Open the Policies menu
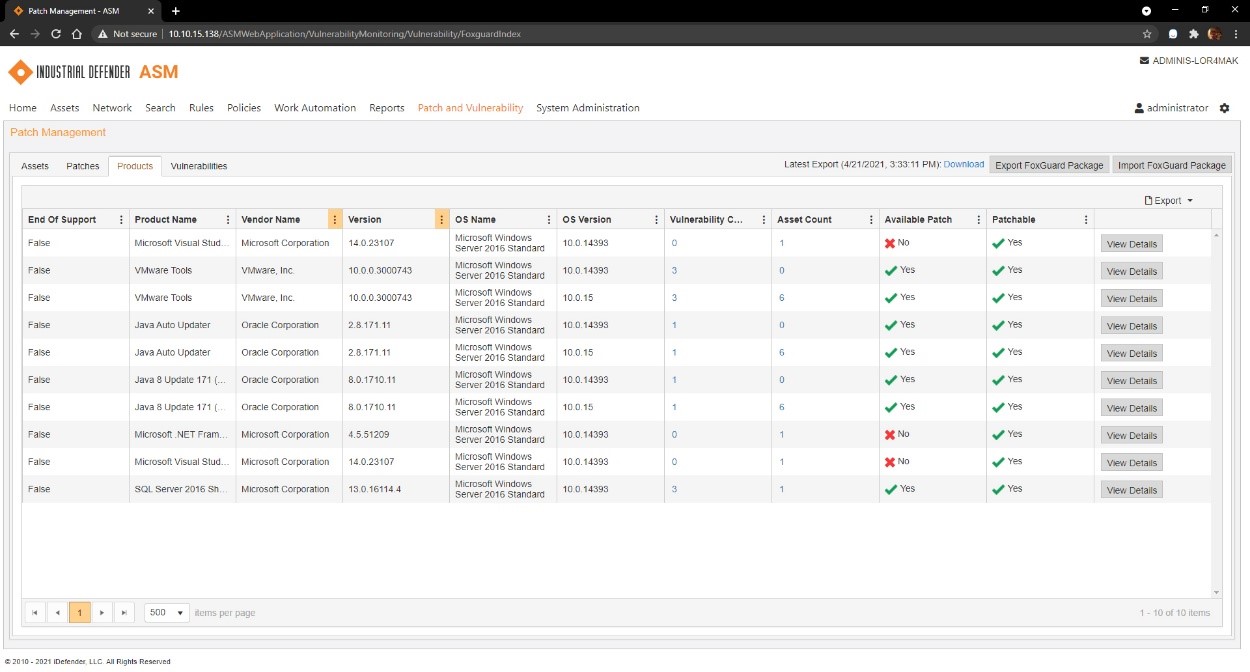Image resolution: width=1250 pixels, height=672 pixels. pyautogui.click(x=244, y=108)
